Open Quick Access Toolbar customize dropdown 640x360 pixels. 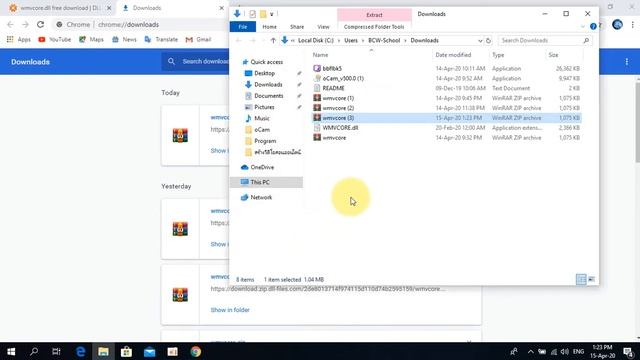tap(272, 14)
